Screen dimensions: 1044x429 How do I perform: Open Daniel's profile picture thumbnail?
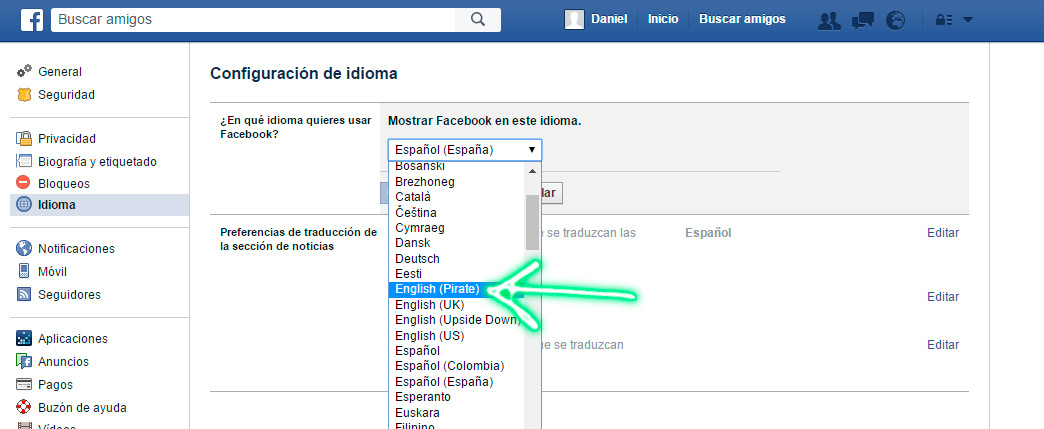coord(574,20)
